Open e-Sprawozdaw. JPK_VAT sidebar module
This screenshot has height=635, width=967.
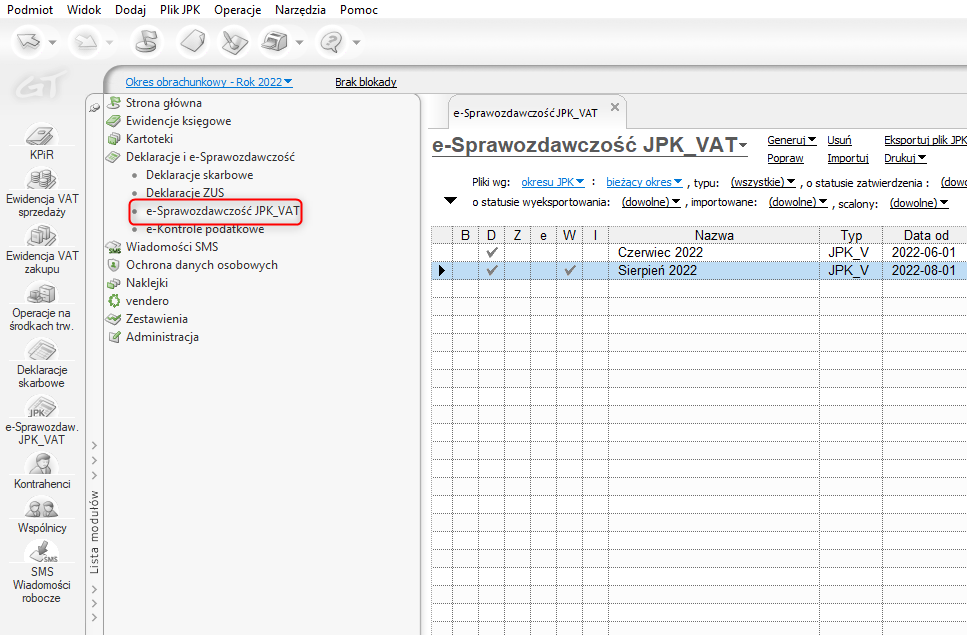(x=41, y=420)
